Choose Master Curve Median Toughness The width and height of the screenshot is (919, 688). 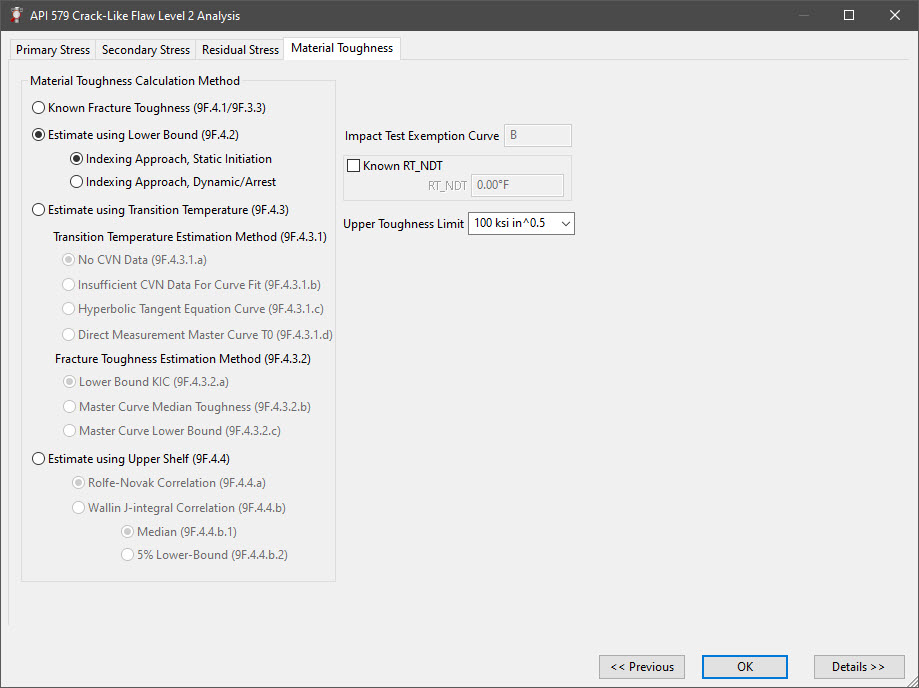tap(186, 407)
